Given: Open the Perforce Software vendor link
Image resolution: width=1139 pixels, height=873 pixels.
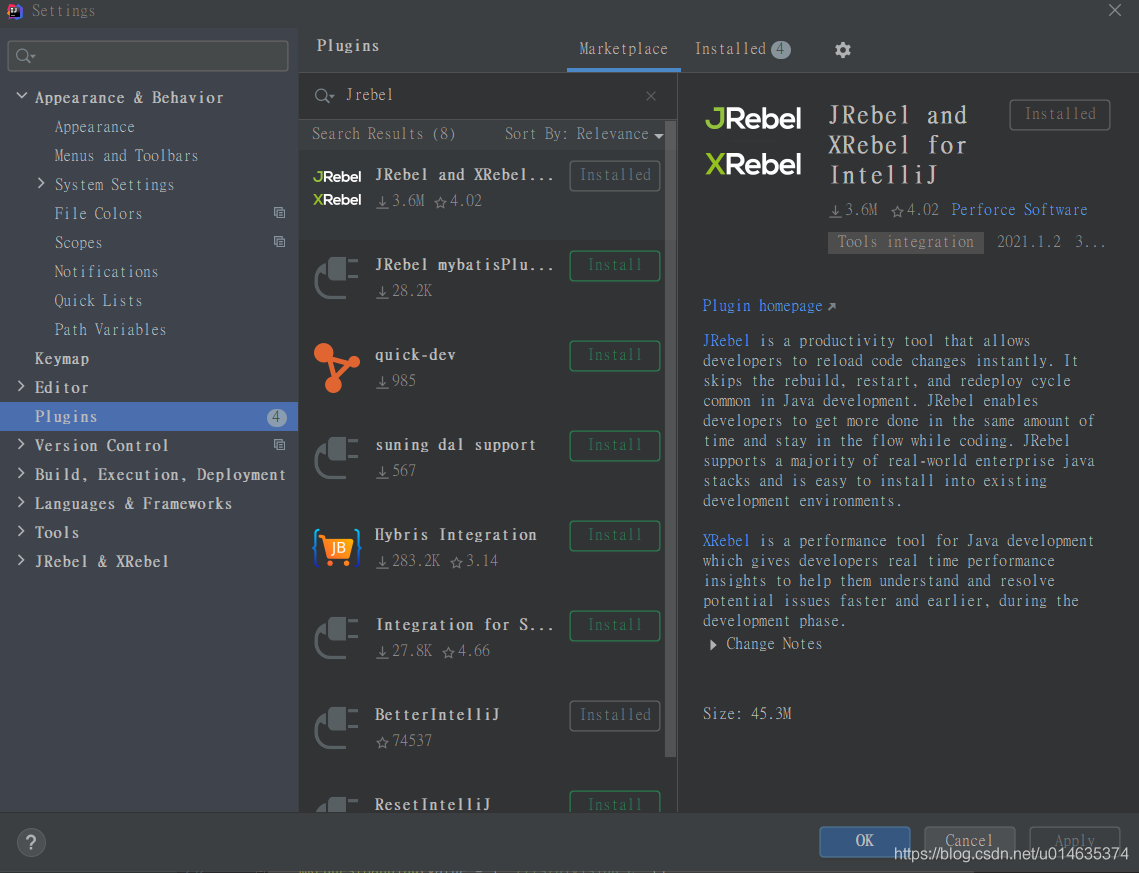Looking at the screenshot, I should [1019, 210].
